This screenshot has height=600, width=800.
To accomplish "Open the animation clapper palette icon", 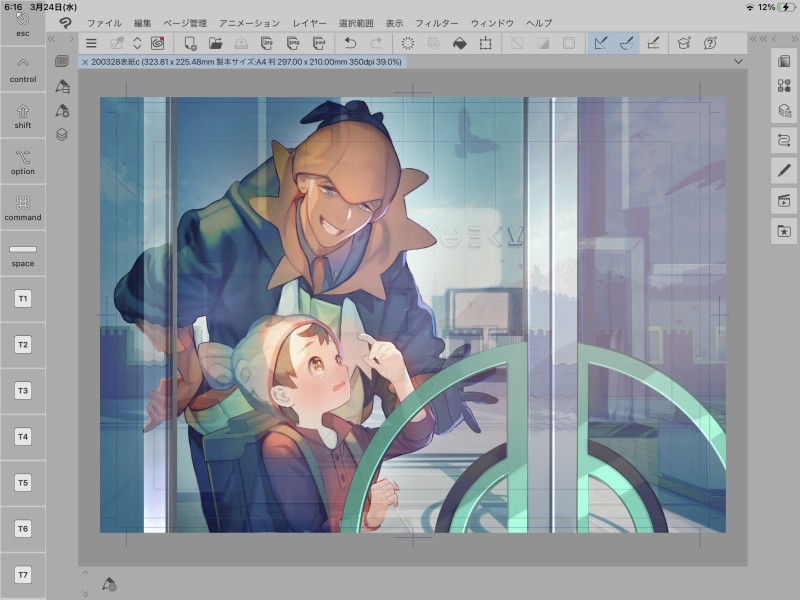I will coord(784,201).
